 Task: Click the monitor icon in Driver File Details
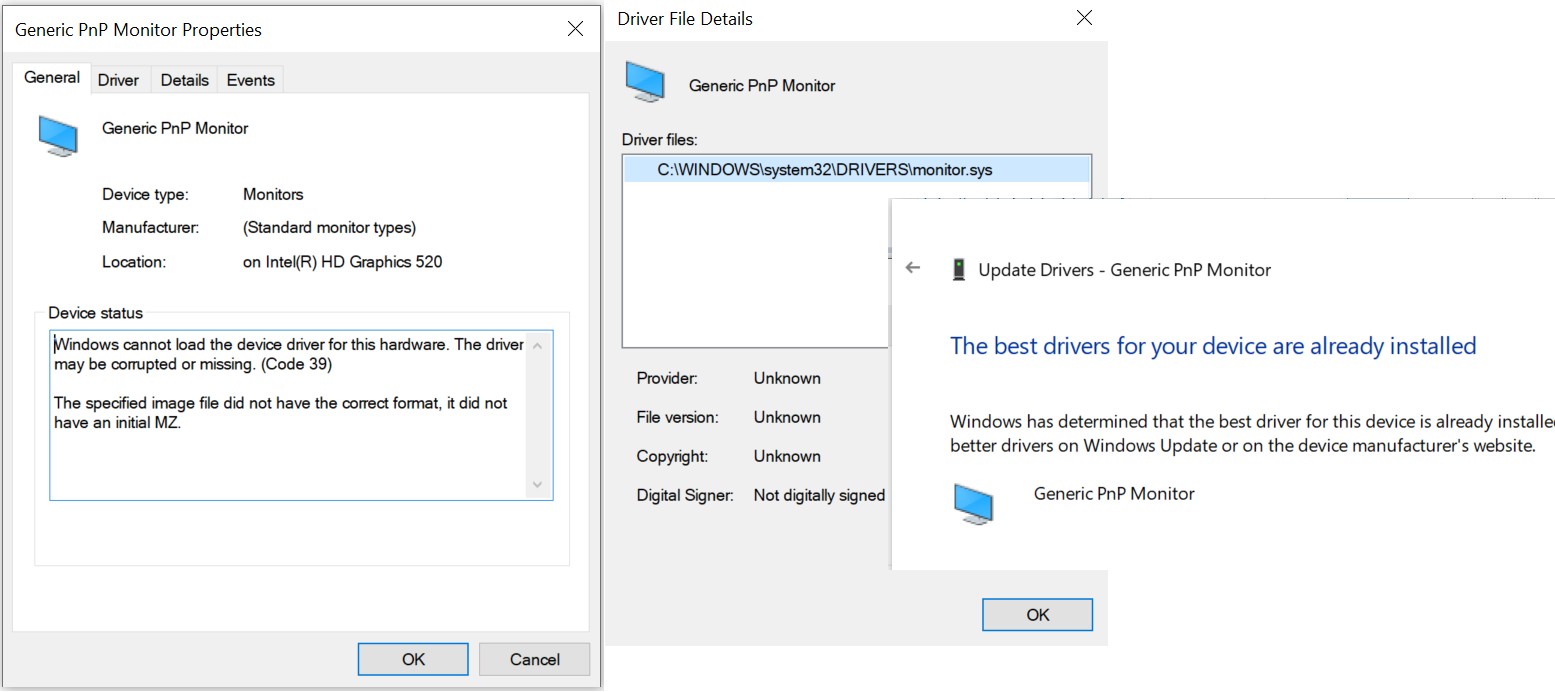pos(645,82)
